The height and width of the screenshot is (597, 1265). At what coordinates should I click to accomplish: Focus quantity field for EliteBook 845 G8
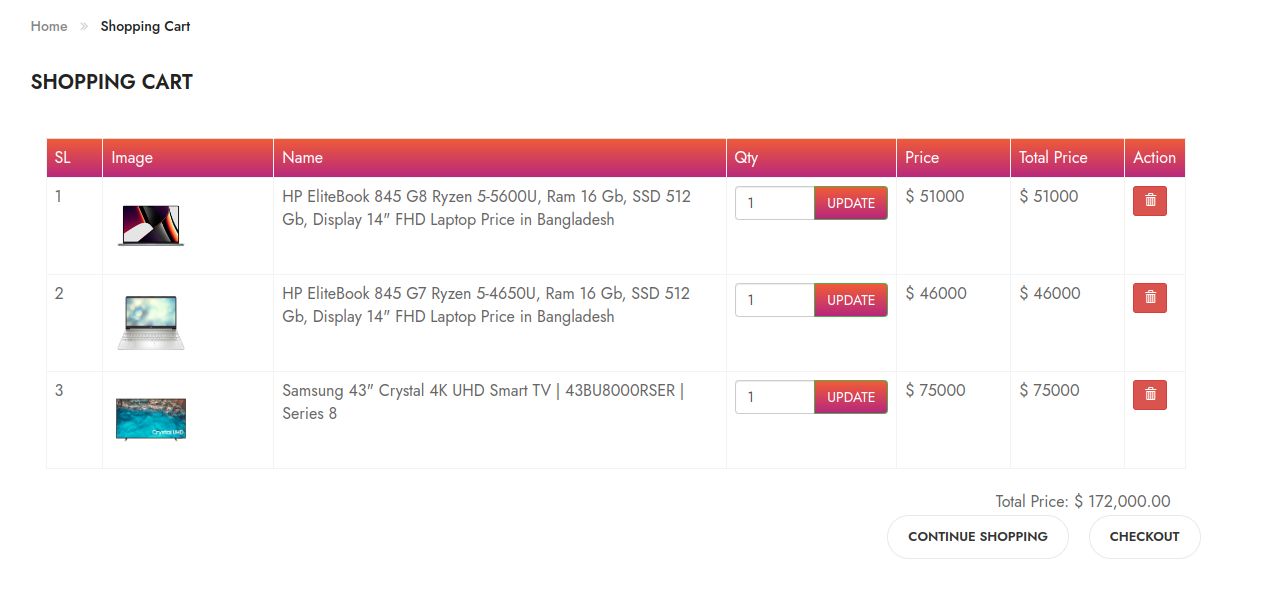(x=775, y=203)
